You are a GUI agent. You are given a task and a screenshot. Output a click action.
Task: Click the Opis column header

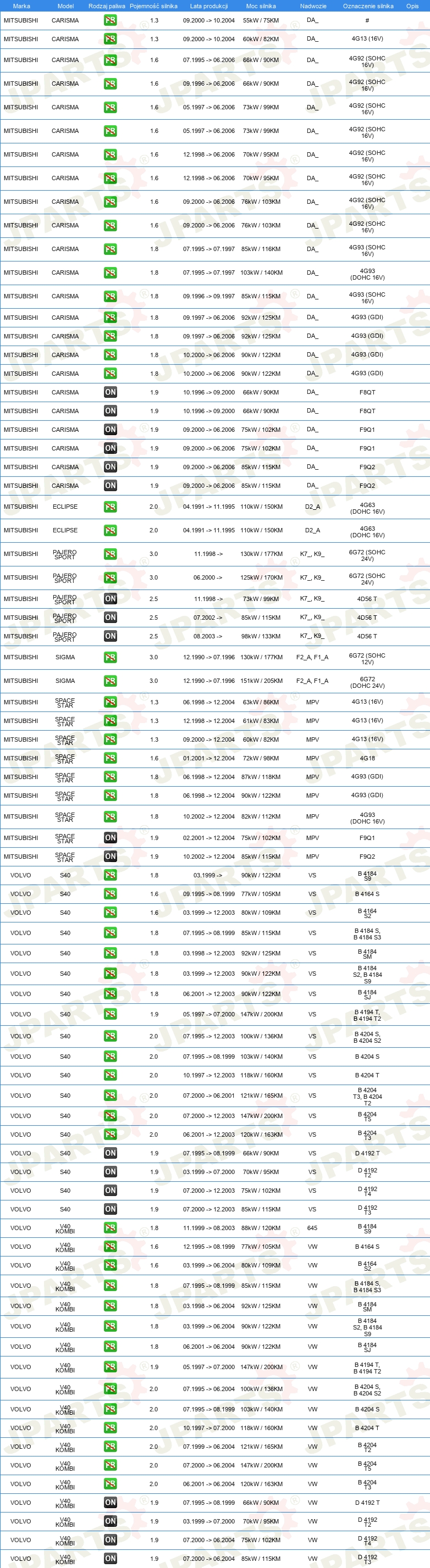pyautogui.click(x=412, y=6)
